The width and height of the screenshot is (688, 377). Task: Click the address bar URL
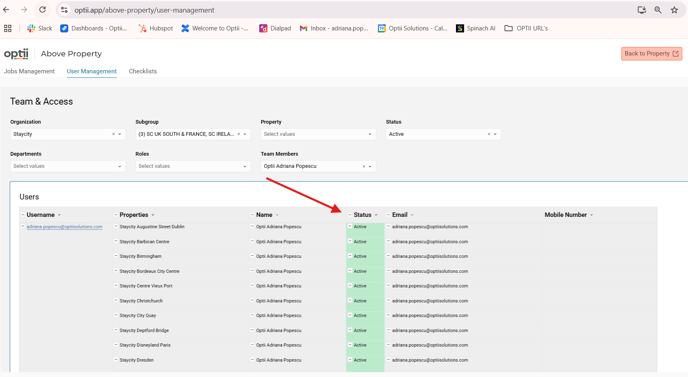coord(144,10)
